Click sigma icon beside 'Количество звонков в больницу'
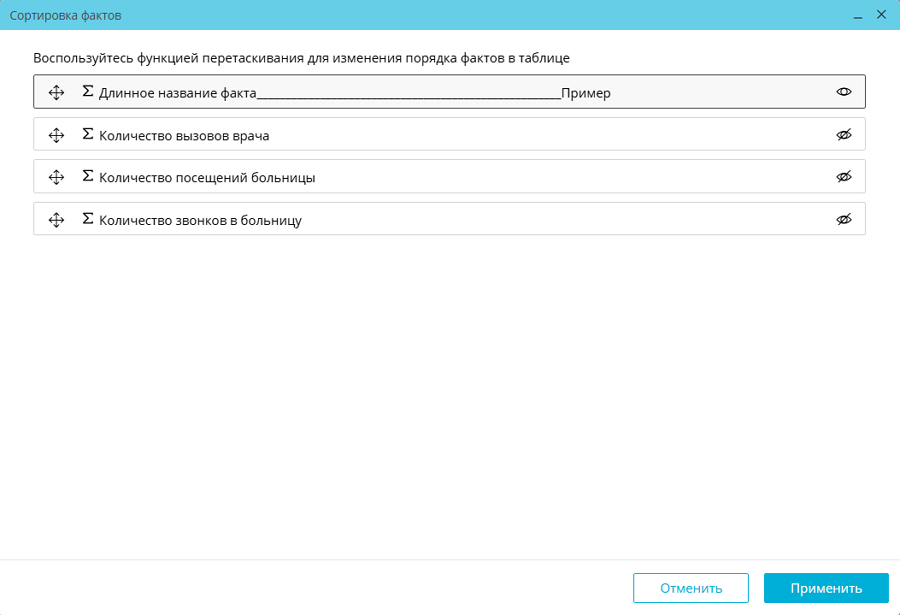This screenshot has height=615, width=900. [88, 219]
